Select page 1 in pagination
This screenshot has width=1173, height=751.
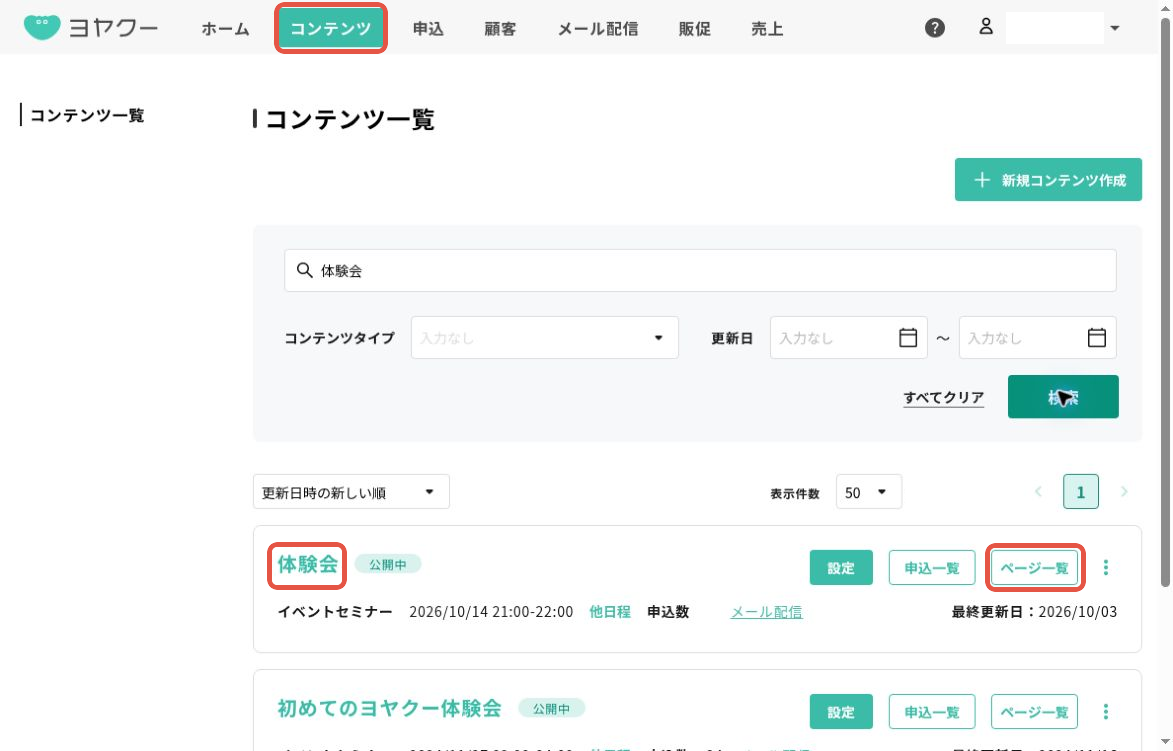click(1080, 491)
